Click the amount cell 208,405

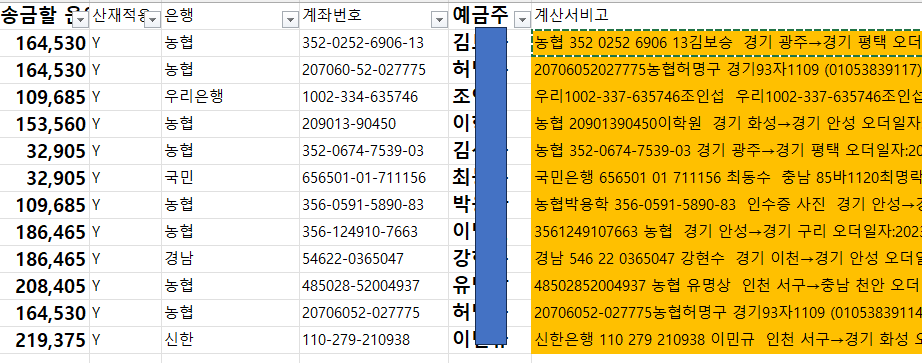point(45,287)
